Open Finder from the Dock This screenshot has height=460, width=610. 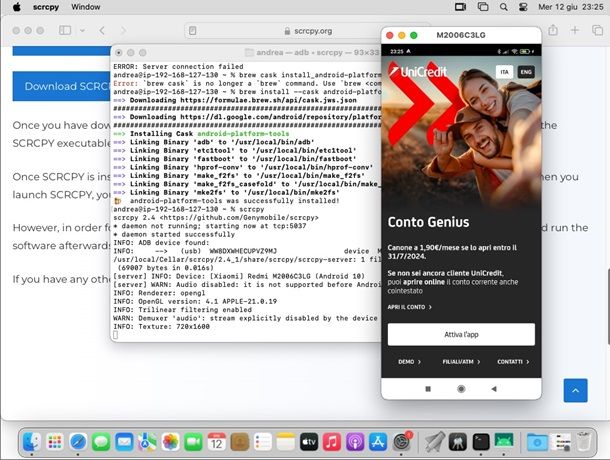point(32,442)
